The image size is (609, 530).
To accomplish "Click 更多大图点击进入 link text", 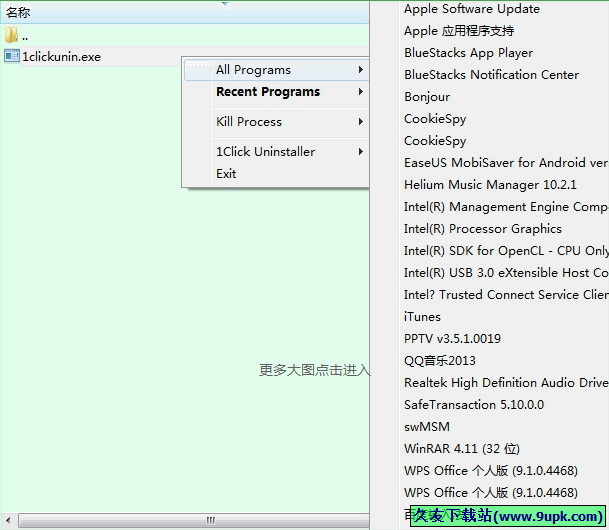I will [314, 370].
